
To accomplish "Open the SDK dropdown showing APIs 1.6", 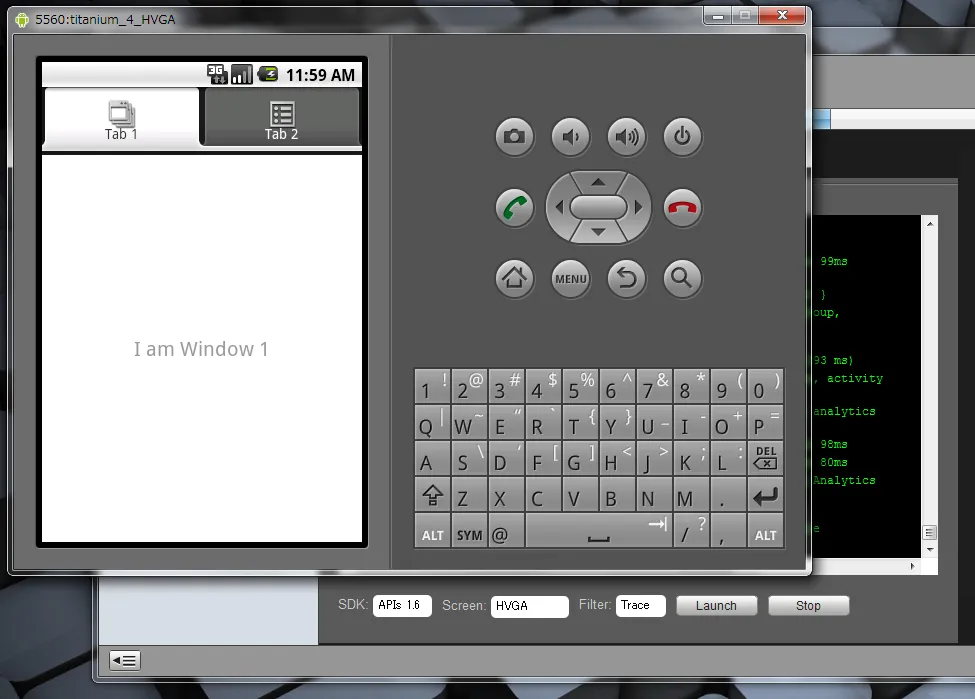I will (x=402, y=605).
